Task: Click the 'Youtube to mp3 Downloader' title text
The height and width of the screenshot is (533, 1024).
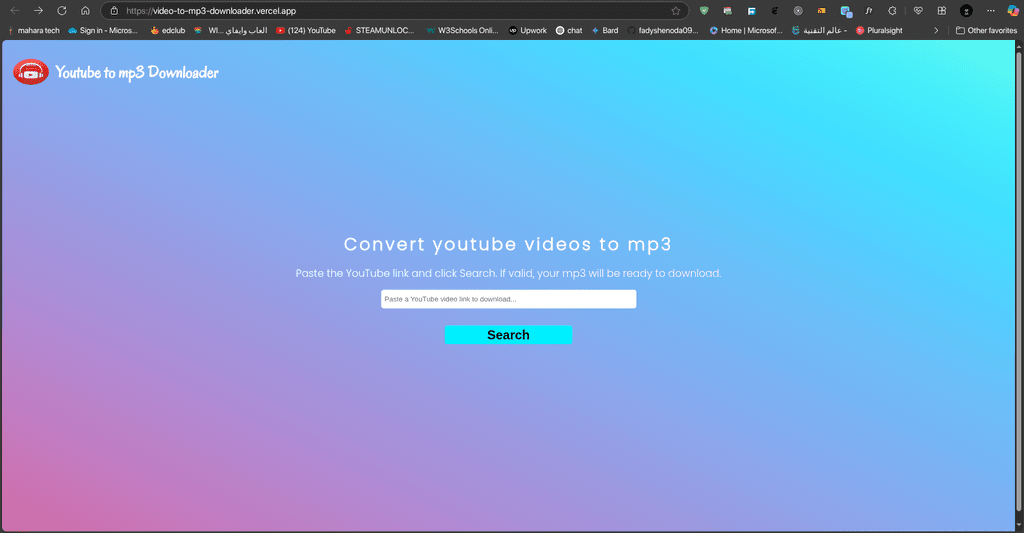Action: 136,73
